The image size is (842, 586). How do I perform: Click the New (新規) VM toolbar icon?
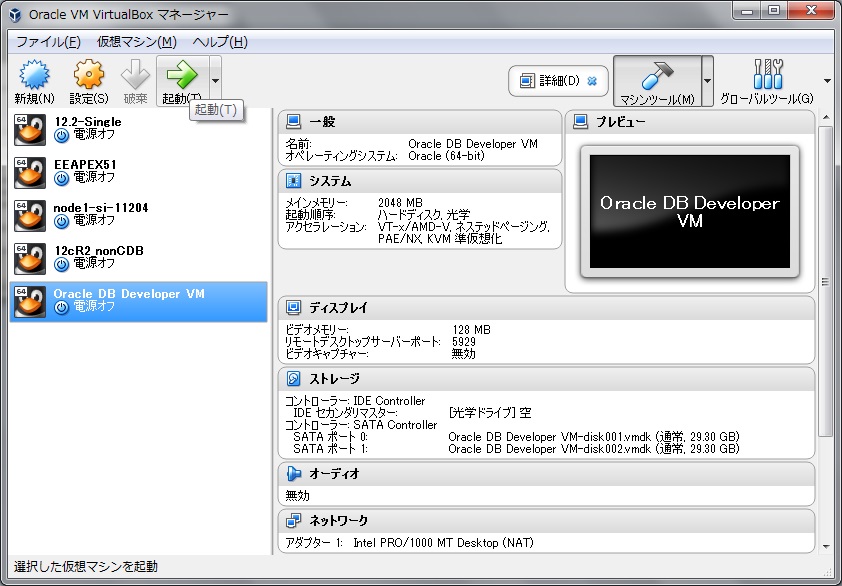[34, 75]
